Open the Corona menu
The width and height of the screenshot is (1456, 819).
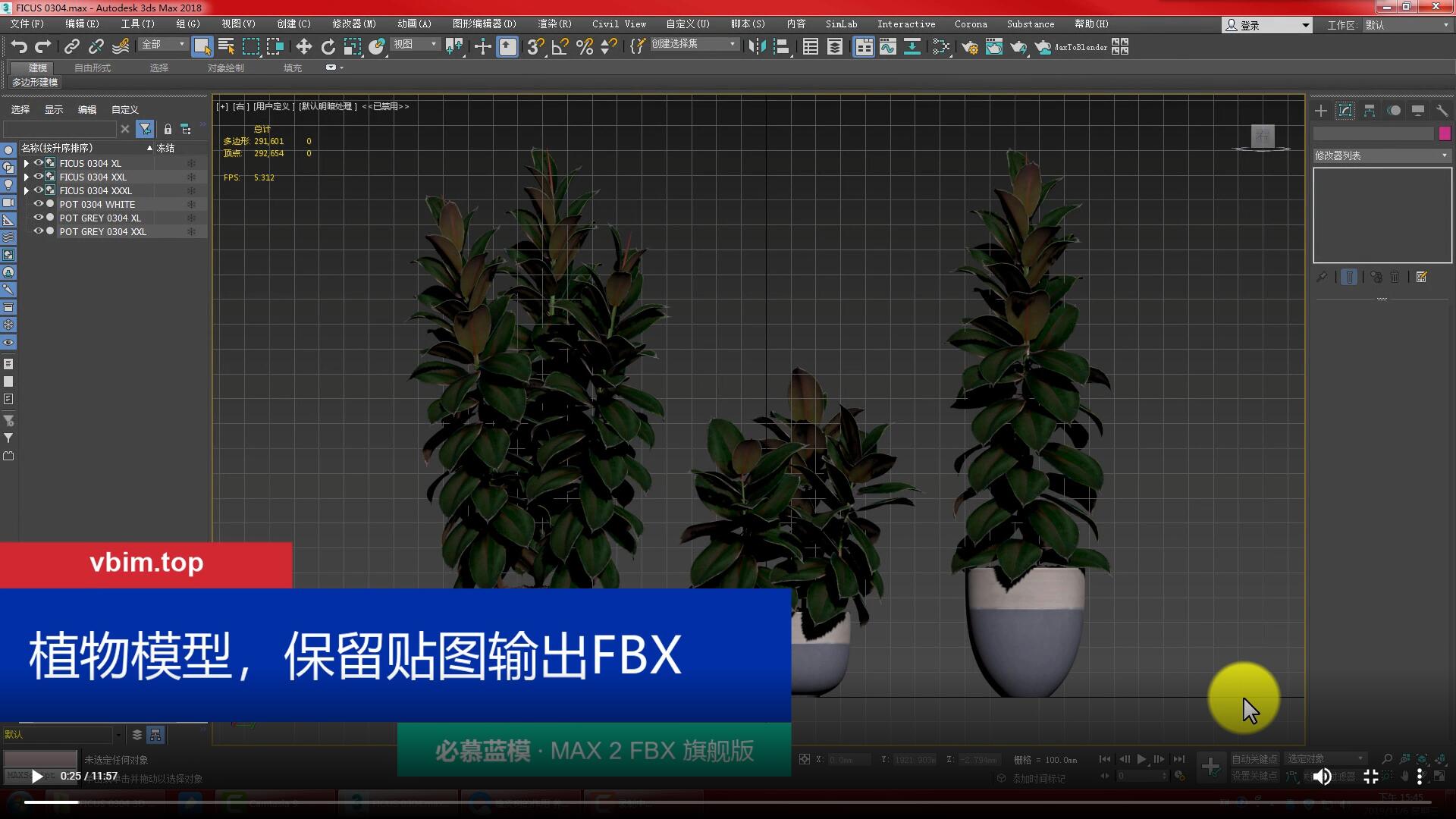[971, 24]
